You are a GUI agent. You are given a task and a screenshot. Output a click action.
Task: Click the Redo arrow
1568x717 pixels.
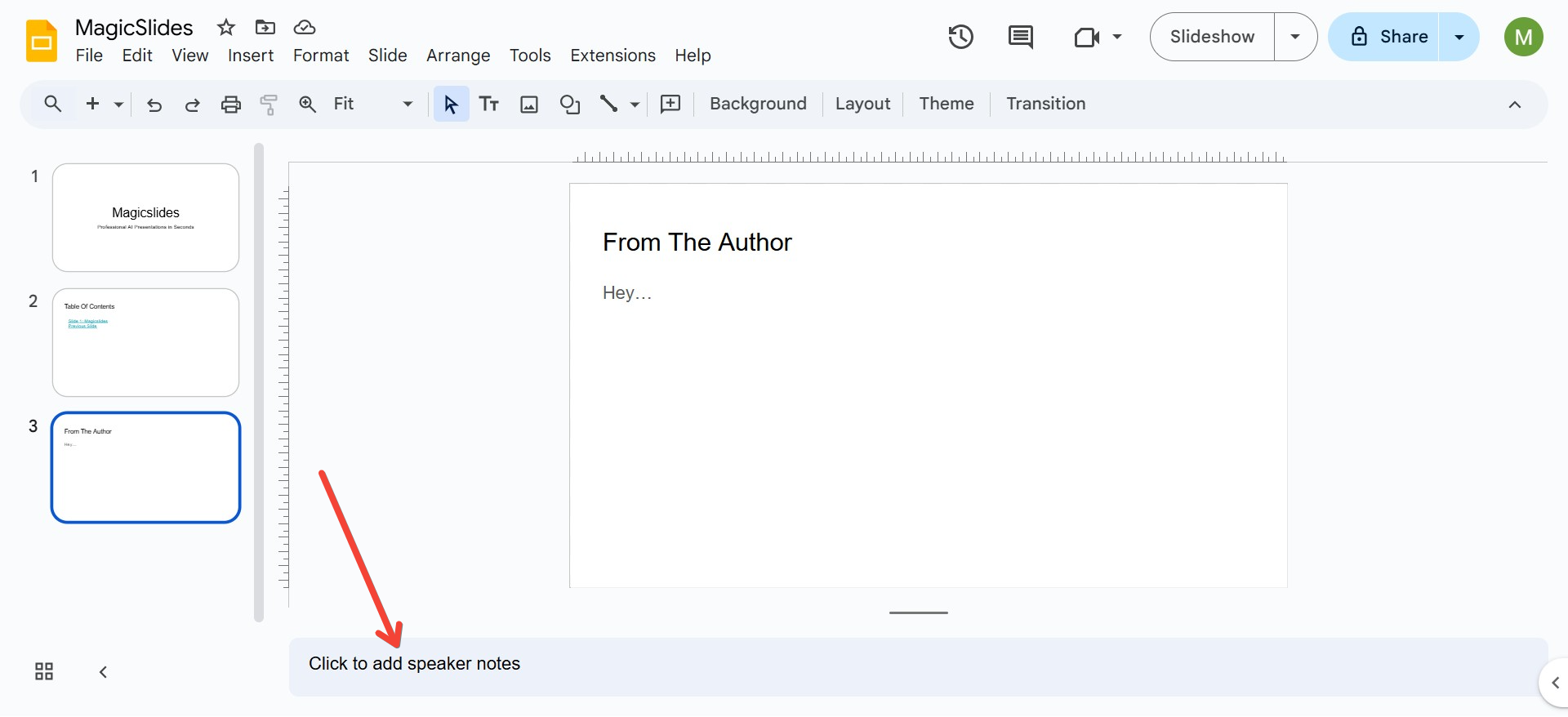tap(193, 105)
